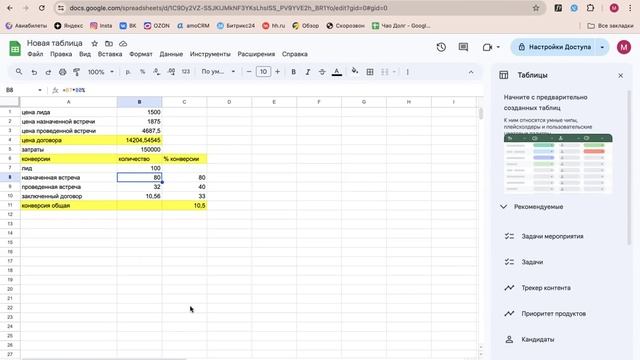Click the Настройки Доступа button
This screenshot has height=360, width=640.
point(554,47)
